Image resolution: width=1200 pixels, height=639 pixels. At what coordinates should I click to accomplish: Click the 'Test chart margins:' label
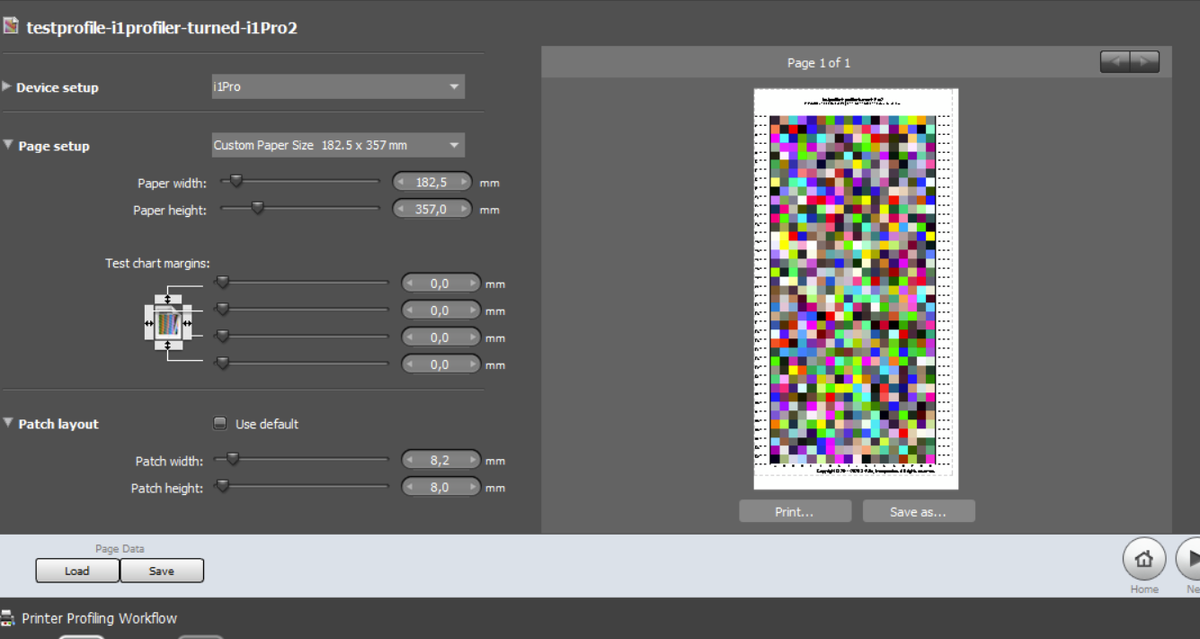click(x=158, y=263)
